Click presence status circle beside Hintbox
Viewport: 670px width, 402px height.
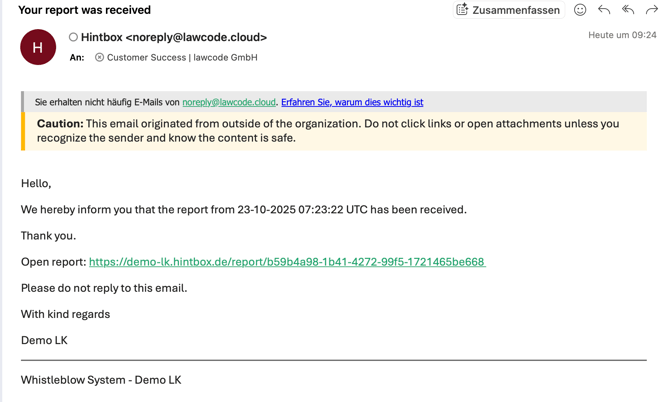[73, 38]
